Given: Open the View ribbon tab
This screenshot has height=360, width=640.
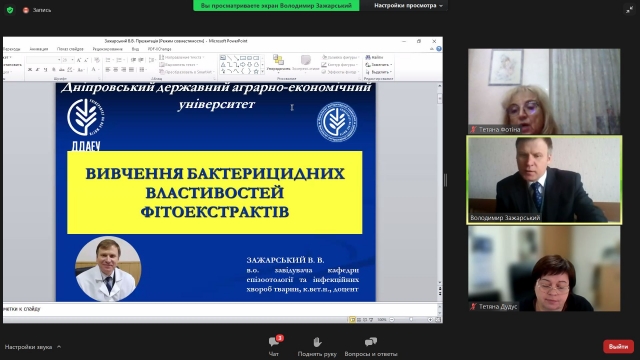Looking at the screenshot, I should (x=136, y=49).
